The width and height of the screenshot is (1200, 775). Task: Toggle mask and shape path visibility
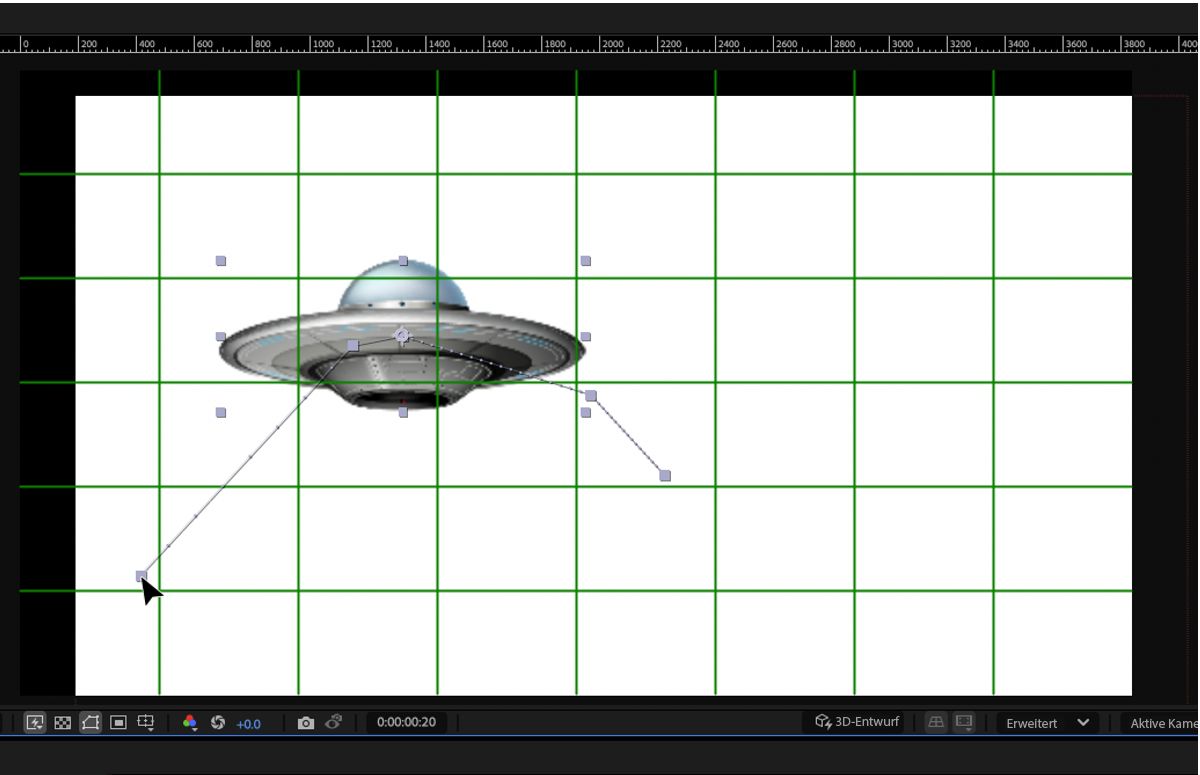tap(91, 722)
